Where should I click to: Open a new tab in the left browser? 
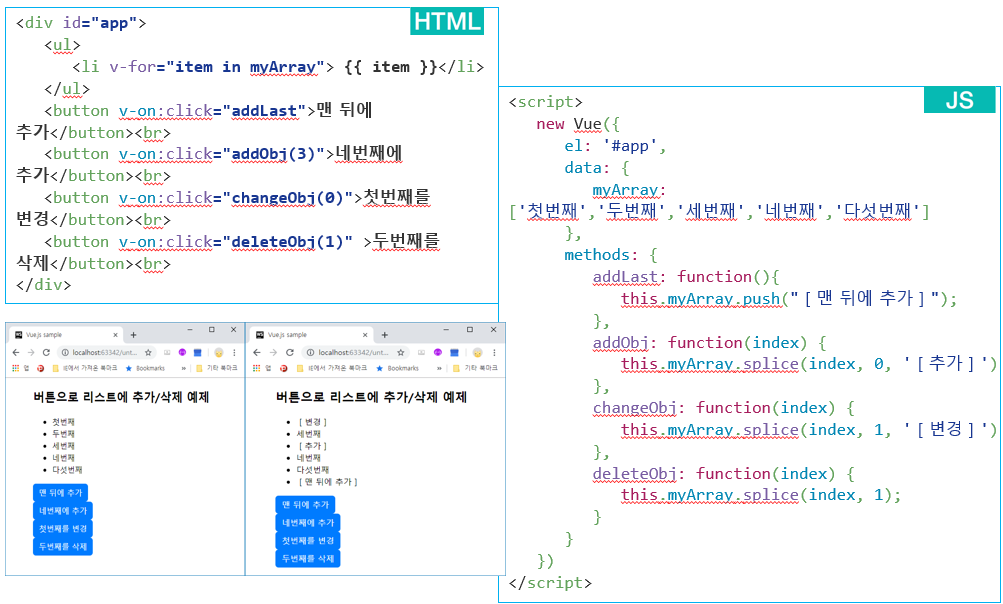point(134,335)
